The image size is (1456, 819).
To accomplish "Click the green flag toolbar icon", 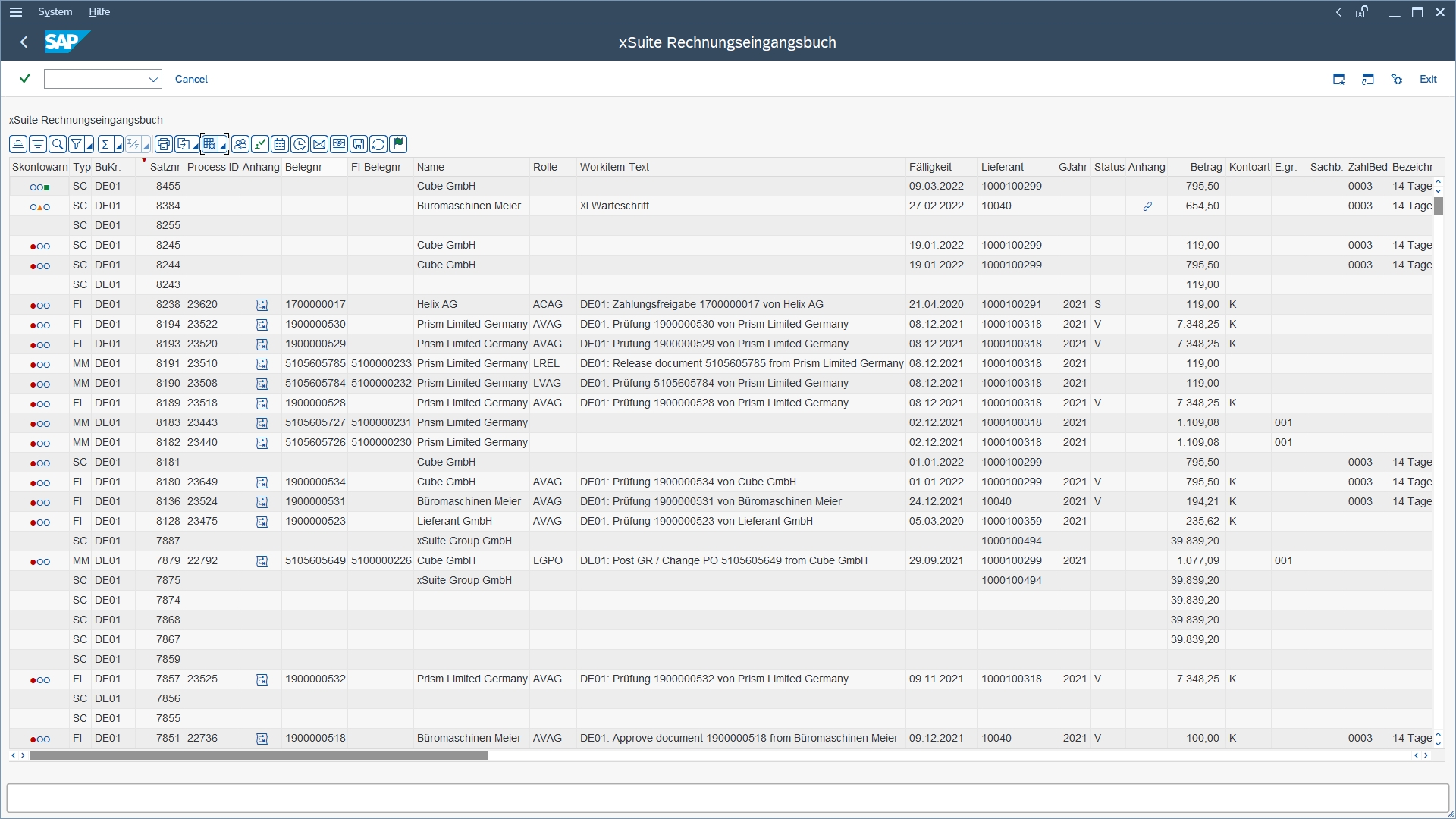I will click(x=398, y=144).
